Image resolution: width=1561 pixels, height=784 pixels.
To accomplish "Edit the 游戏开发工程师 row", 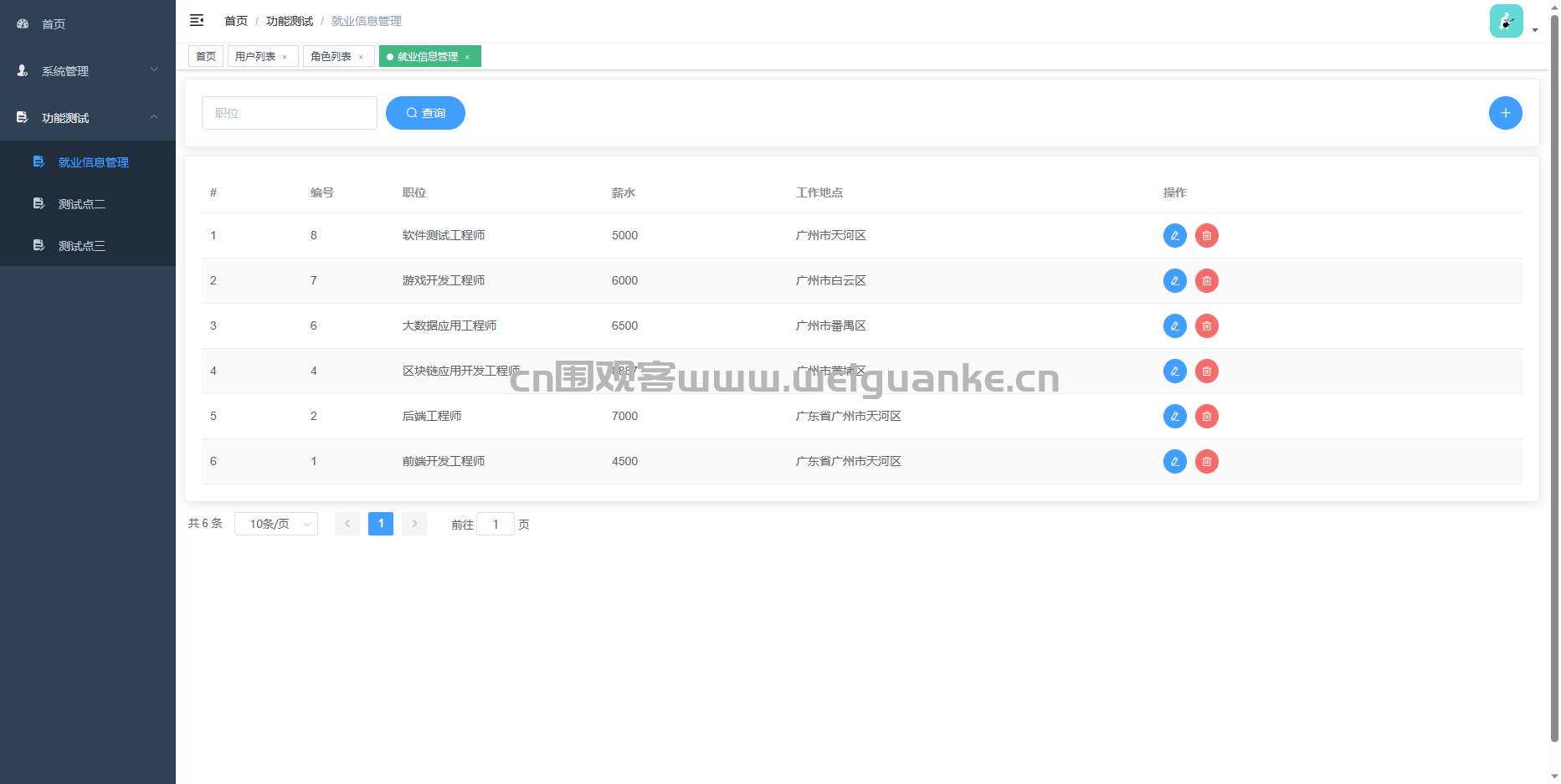I will pos(1174,281).
